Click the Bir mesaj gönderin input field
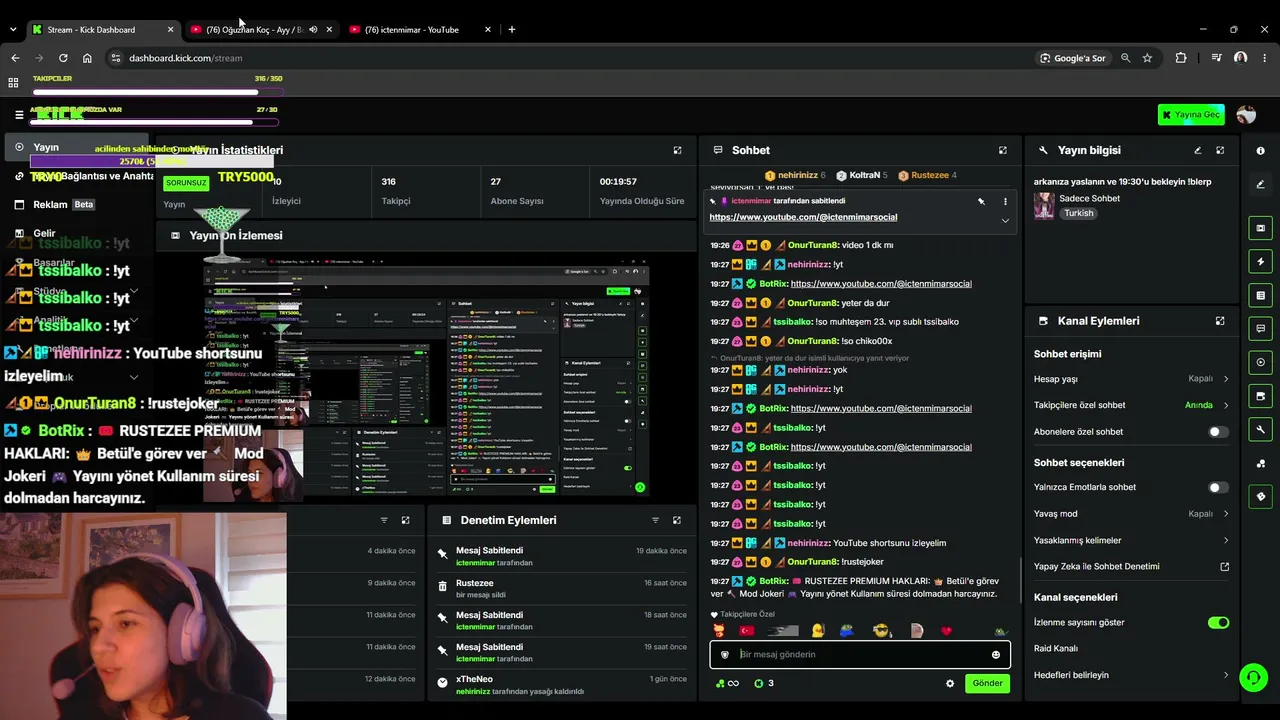This screenshot has width=1280, height=720. [860, 655]
